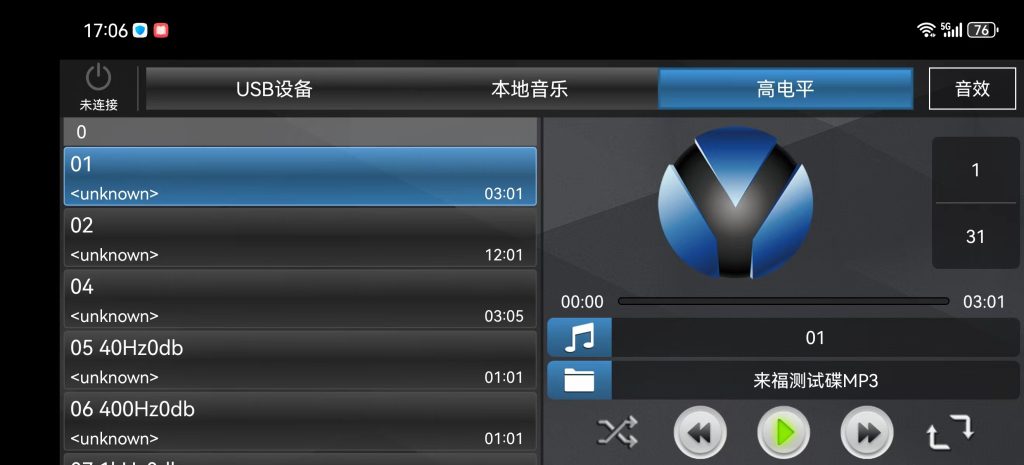Image resolution: width=1024 pixels, height=465 pixels.
Task: Play track 02 lasting 12:01
Action: (x=300, y=238)
